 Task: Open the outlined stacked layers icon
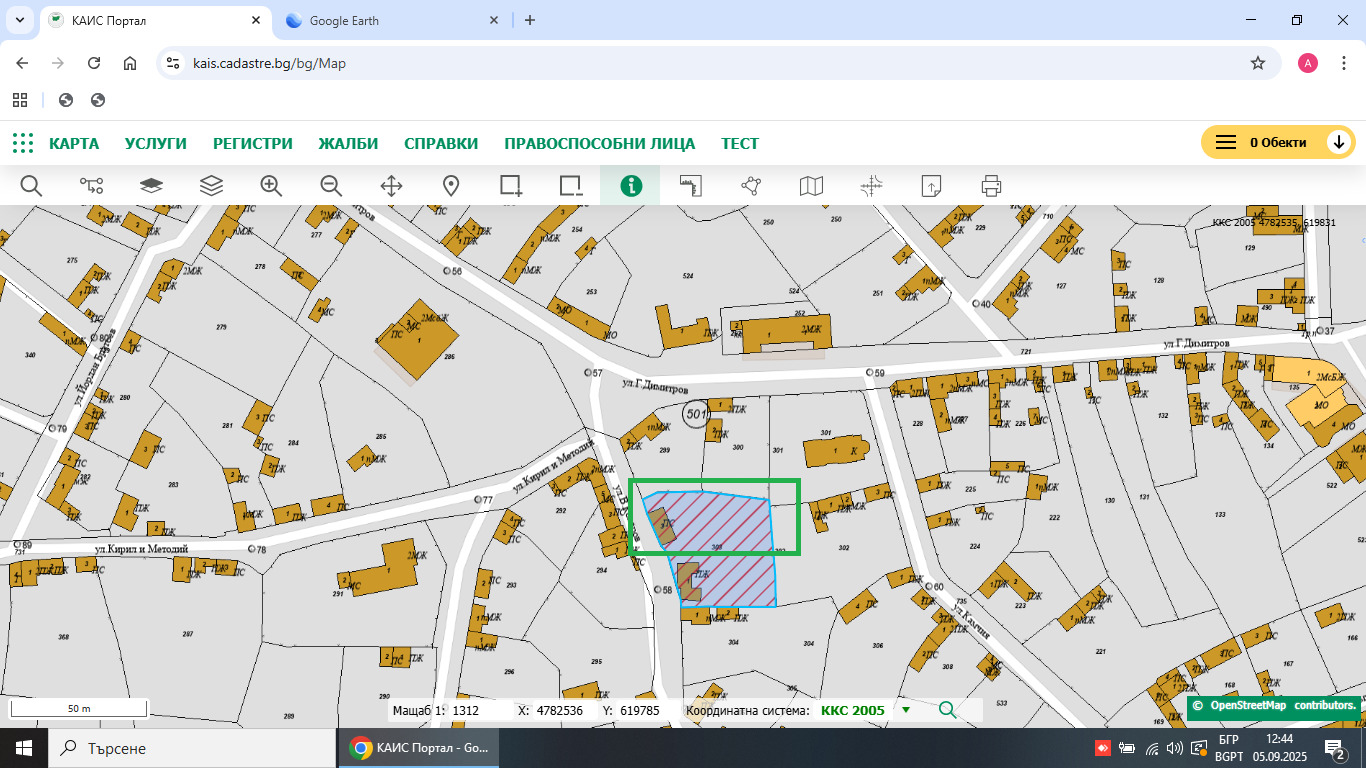click(211, 185)
